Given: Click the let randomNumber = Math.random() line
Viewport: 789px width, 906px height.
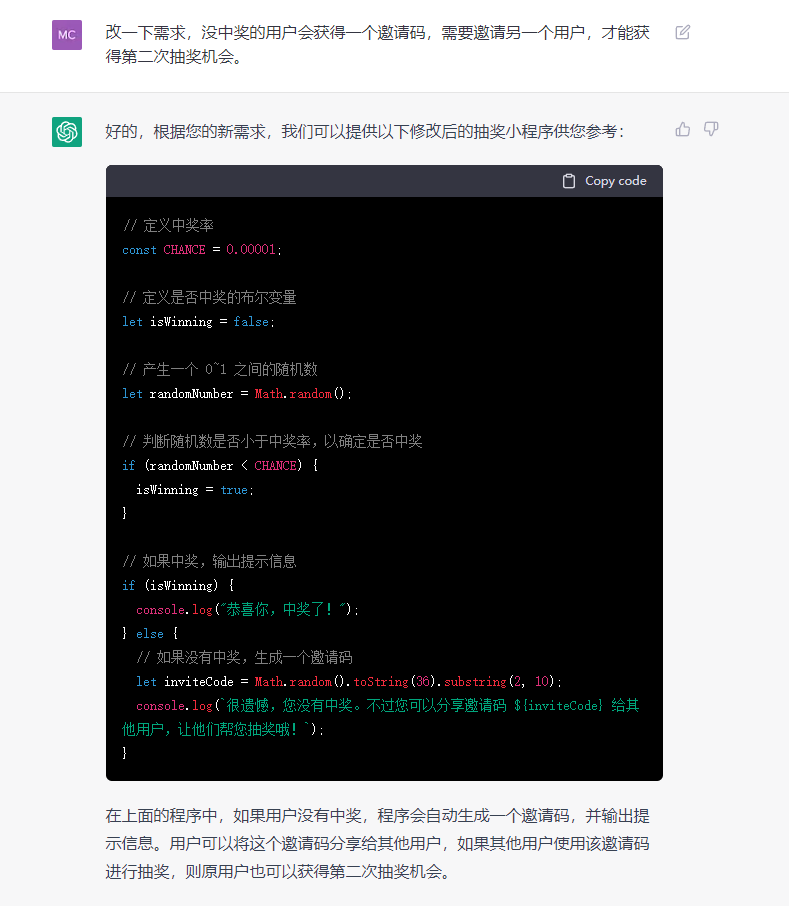Looking at the screenshot, I should [237, 394].
